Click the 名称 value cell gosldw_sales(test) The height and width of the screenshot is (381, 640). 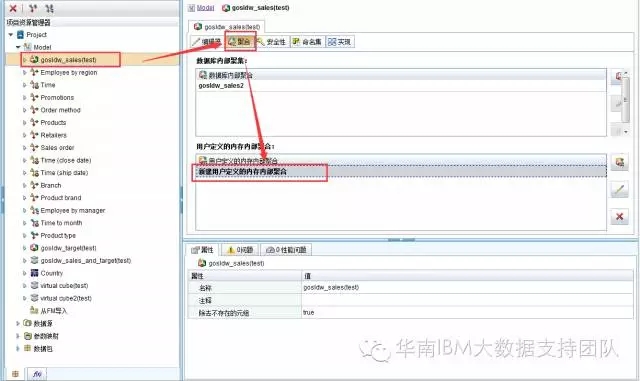[x=467, y=287]
